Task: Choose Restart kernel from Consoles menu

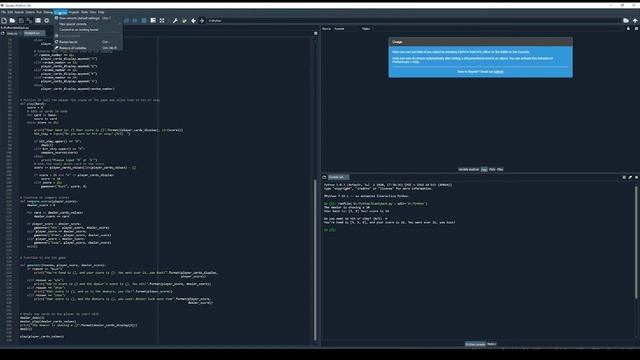Action: coord(88,42)
